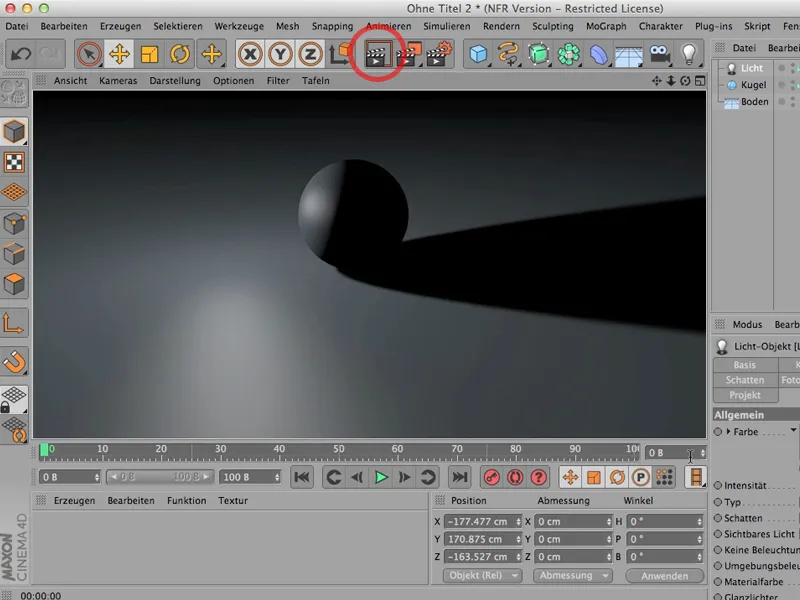
Task: Open the Simulieren menu
Action: (446, 26)
